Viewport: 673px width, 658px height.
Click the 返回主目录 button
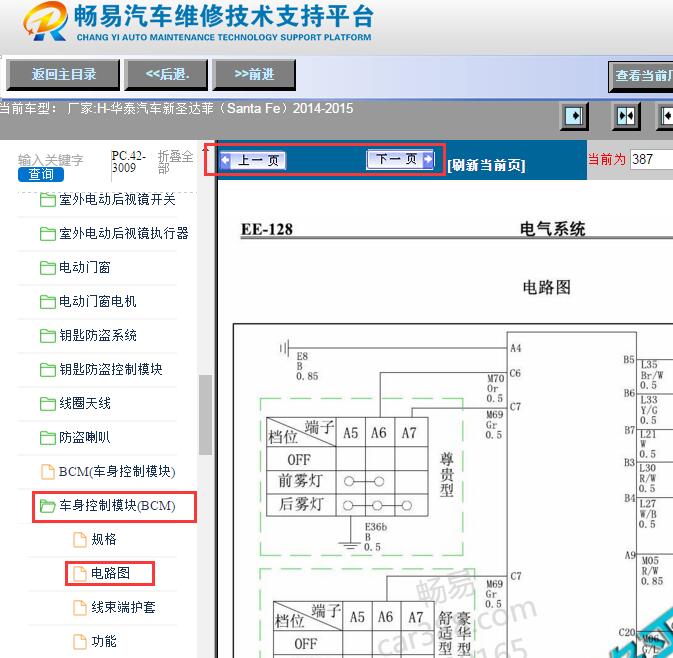coord(63,75)
